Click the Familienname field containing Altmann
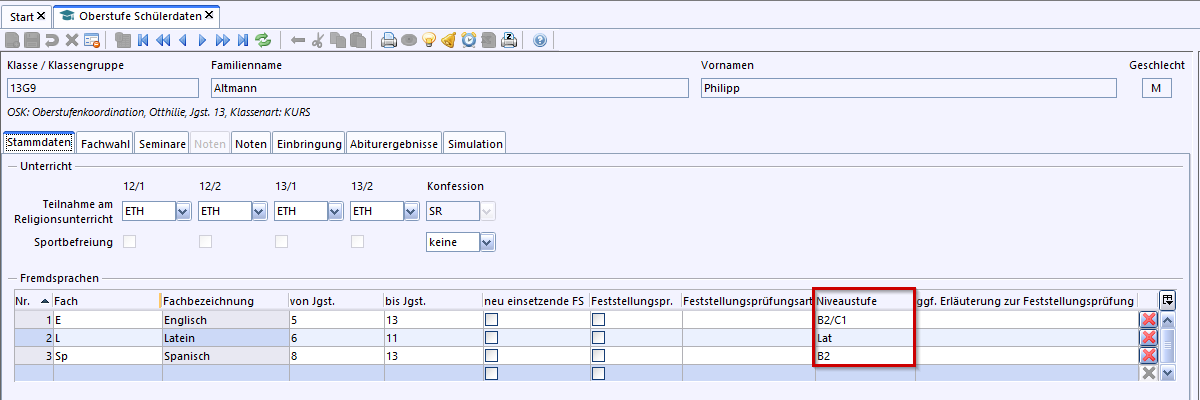 click(449, 88)
